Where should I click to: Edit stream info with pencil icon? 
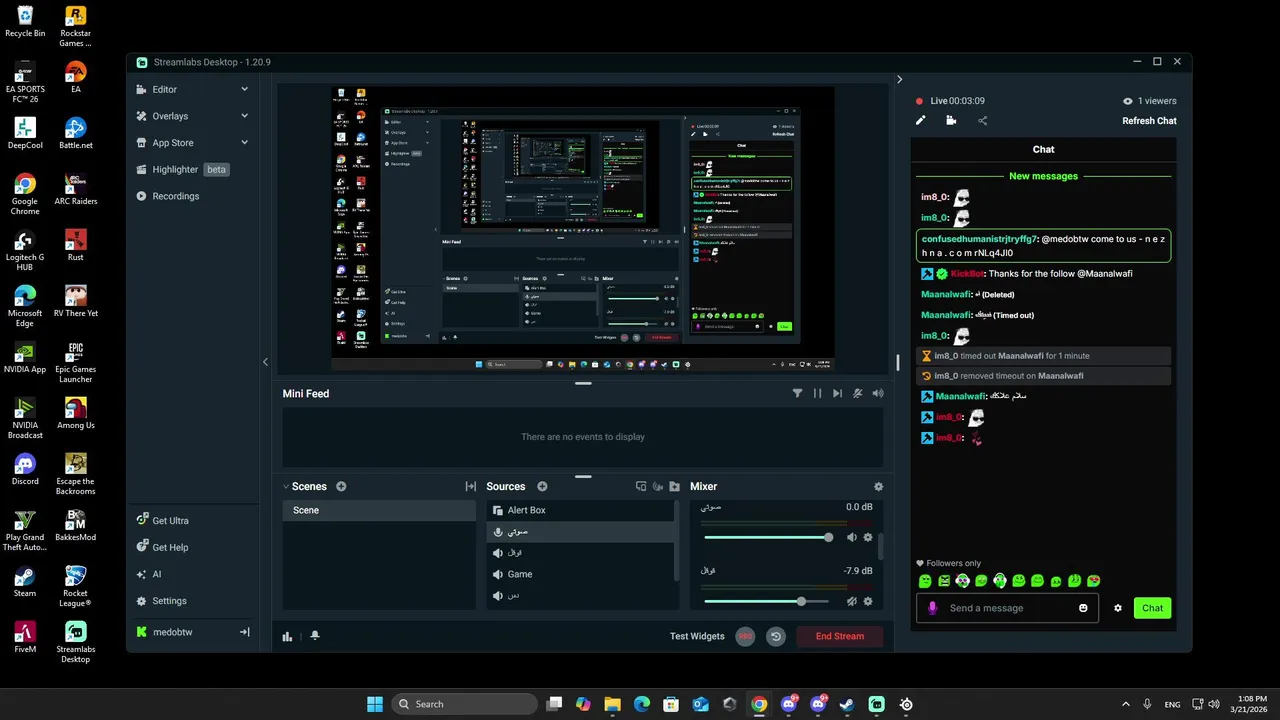point(921,121)
